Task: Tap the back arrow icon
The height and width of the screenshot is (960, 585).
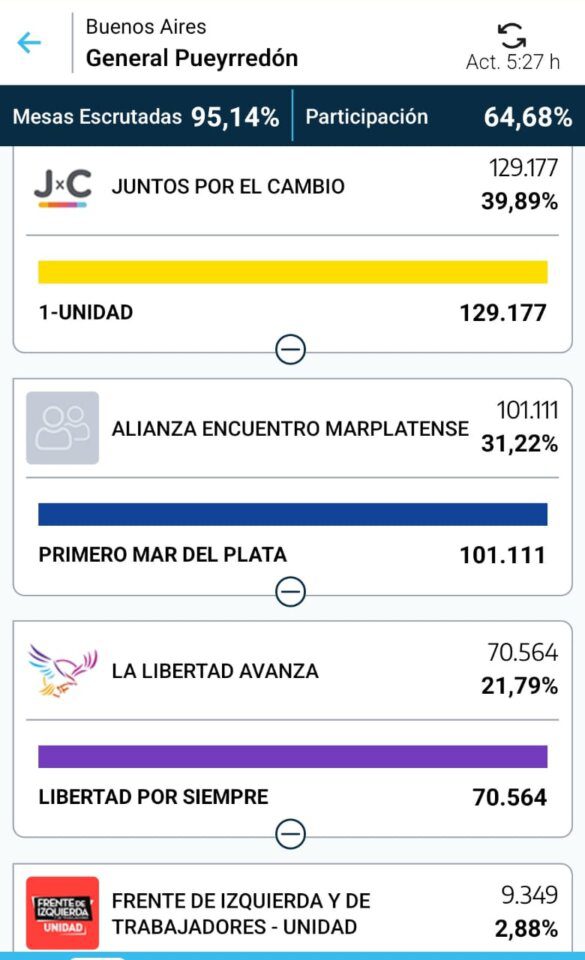Action: coord(29,43)
